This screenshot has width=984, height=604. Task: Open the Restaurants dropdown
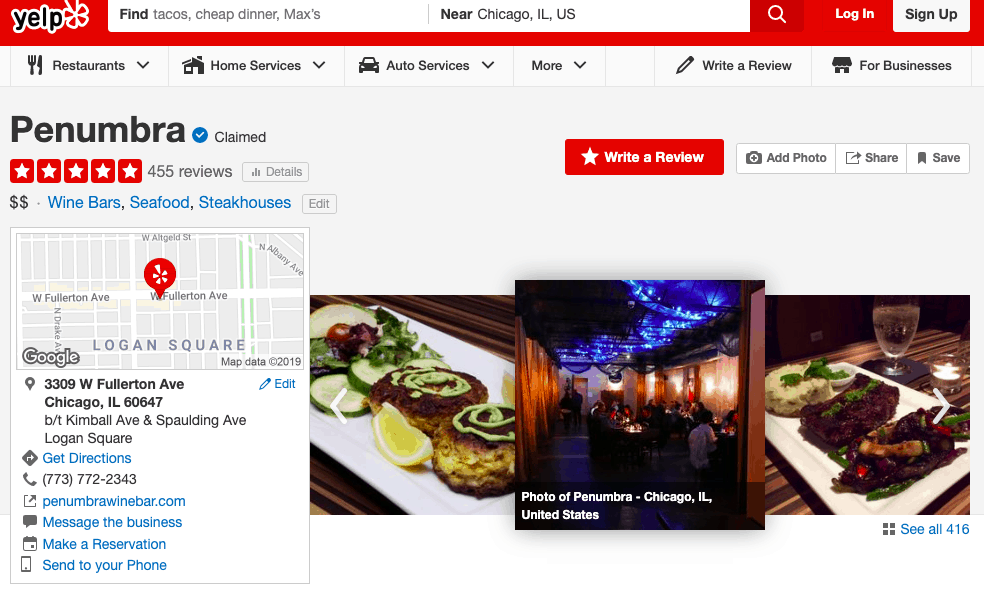(x=89, y=65)
